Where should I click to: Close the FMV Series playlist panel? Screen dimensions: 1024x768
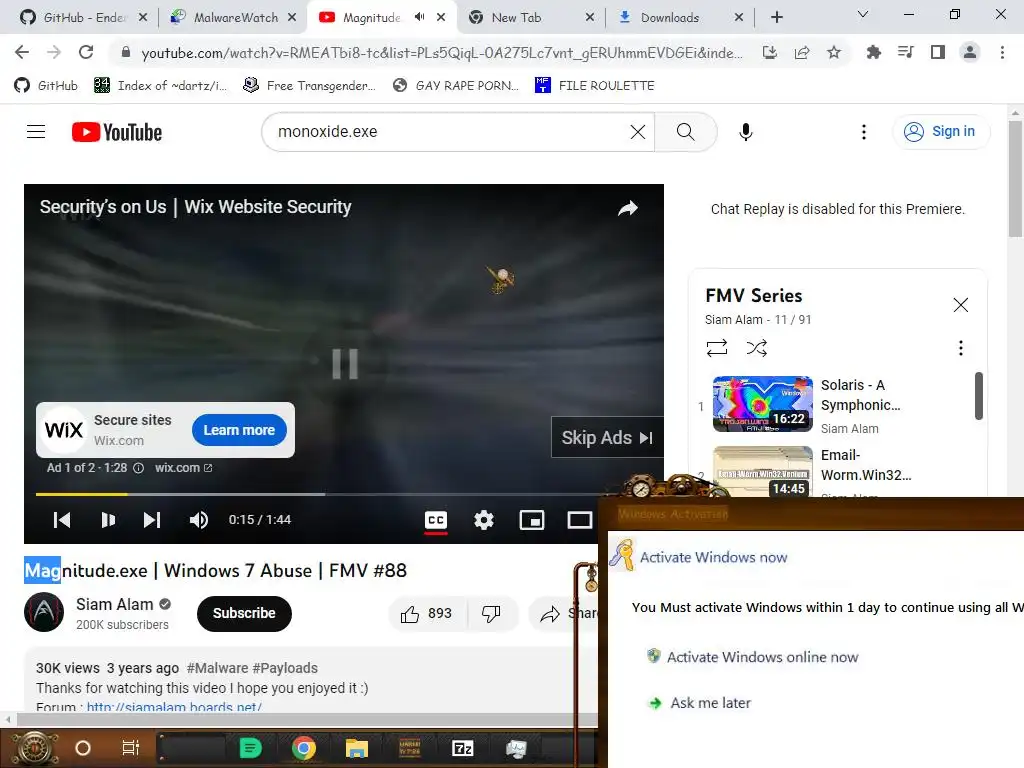pos(961,305)
